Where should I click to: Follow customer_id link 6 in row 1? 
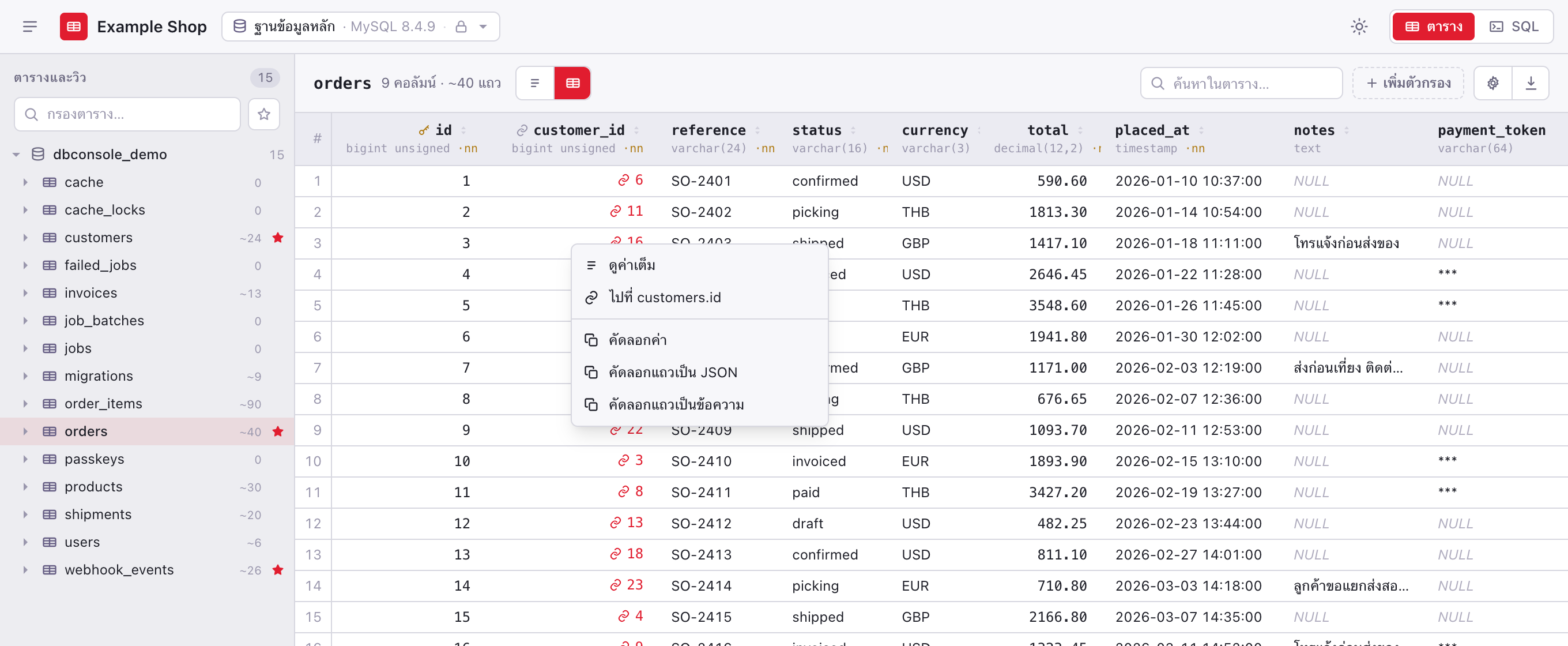click(631, 180)
